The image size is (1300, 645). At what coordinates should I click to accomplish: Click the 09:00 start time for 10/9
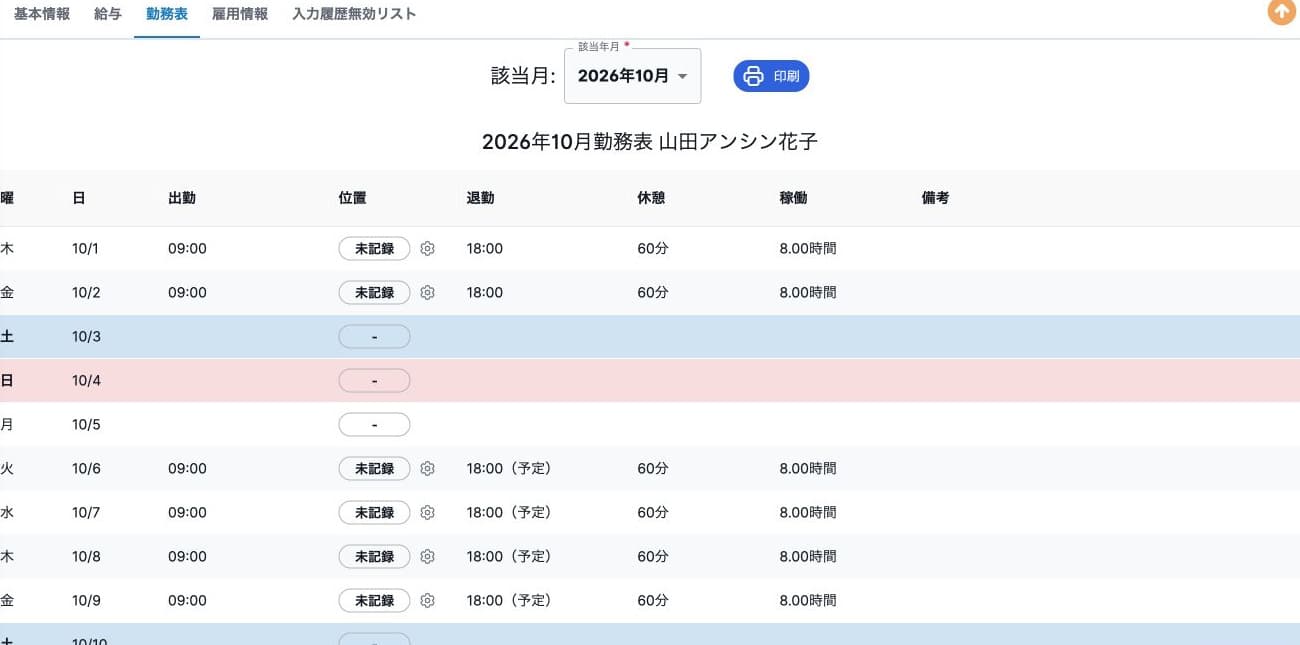coord(187,601)
